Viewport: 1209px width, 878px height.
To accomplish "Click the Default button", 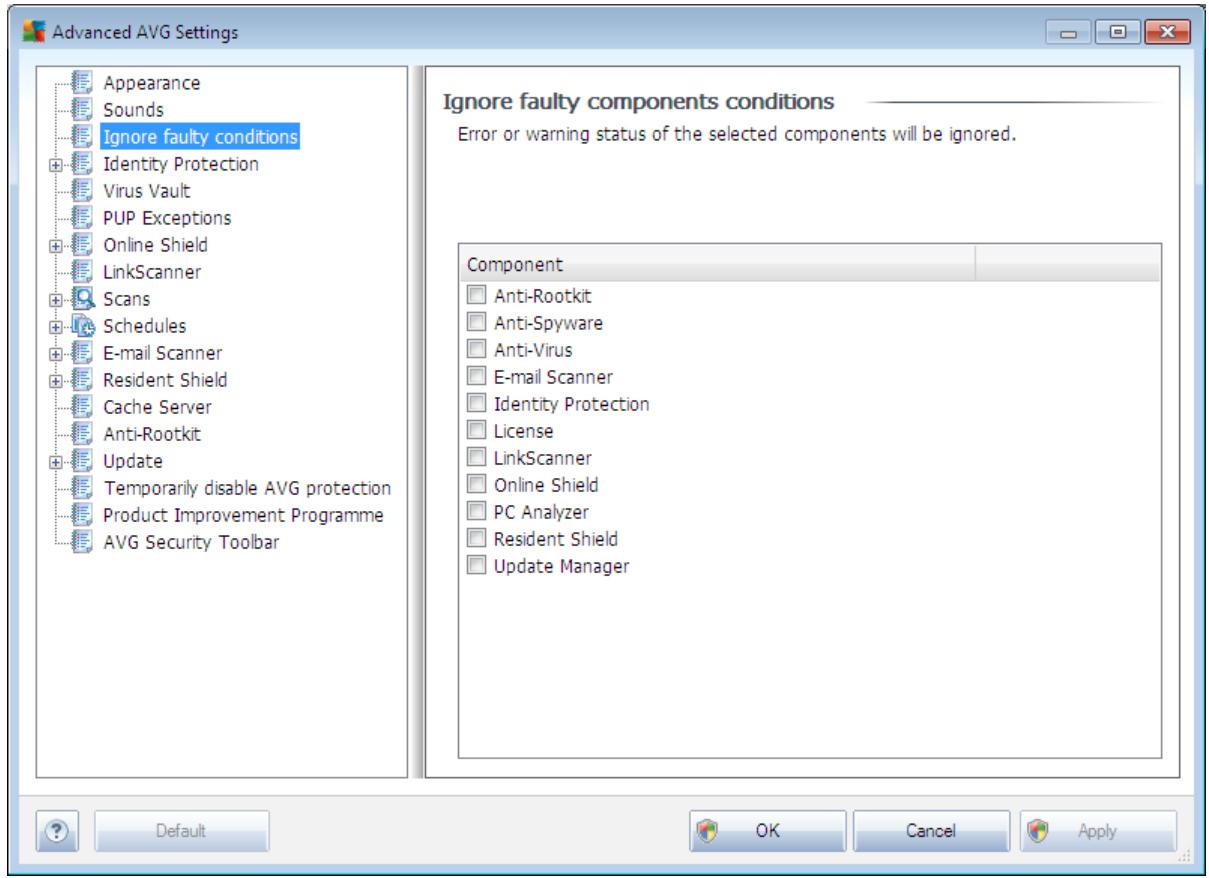I will [x=181, y=830].
